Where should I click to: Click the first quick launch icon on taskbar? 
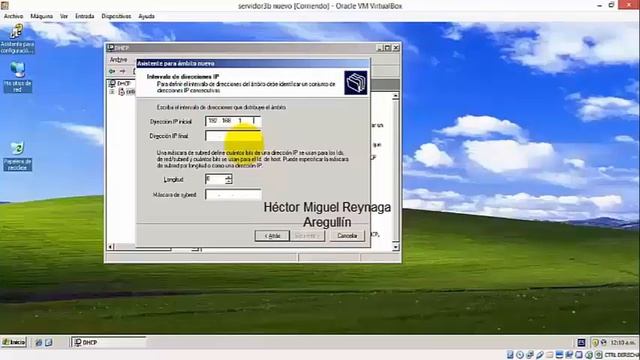[39, 342]
